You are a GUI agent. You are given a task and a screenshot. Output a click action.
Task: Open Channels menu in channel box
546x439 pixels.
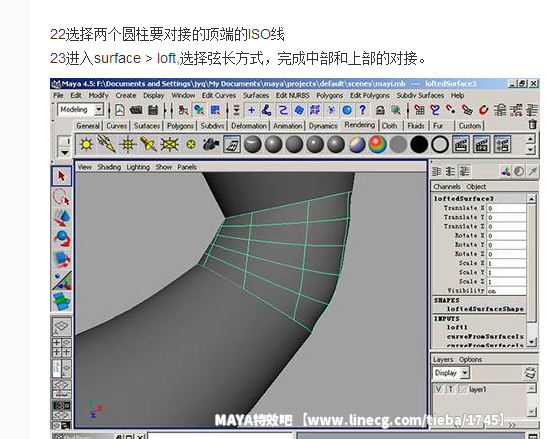[x=447, y=187]
